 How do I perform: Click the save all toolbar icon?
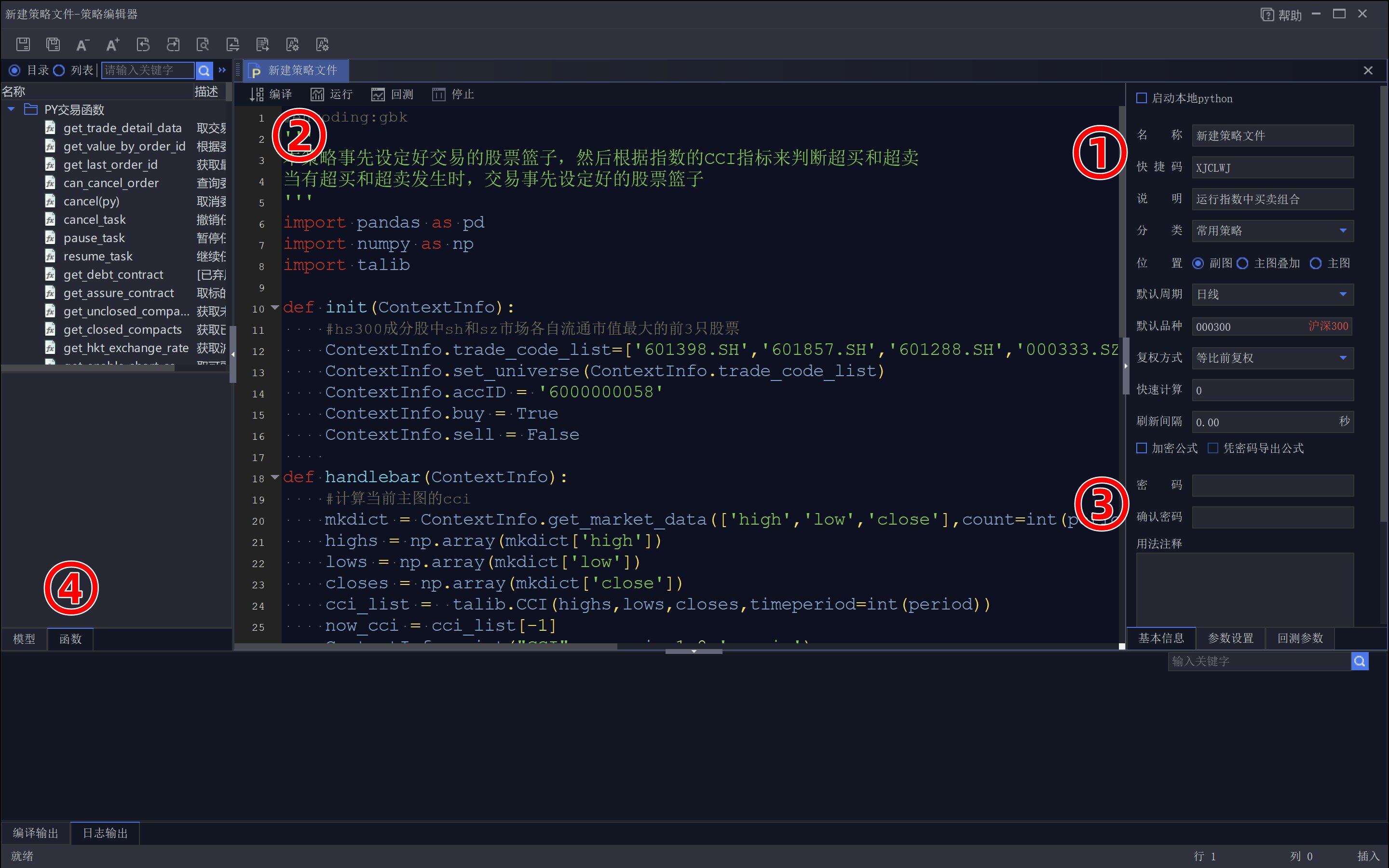(53, 44)
